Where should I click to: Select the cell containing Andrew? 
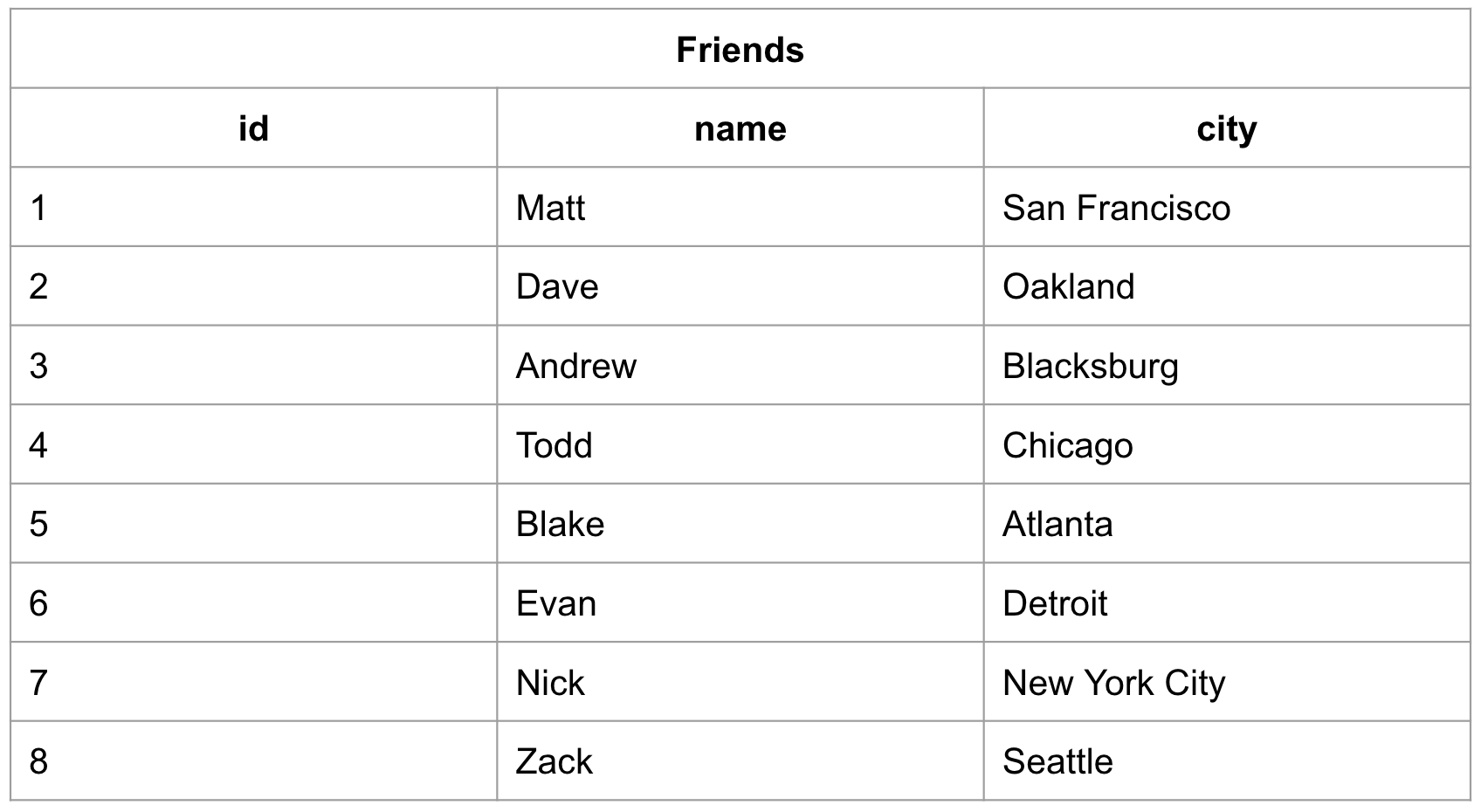(x=576, y=366)
